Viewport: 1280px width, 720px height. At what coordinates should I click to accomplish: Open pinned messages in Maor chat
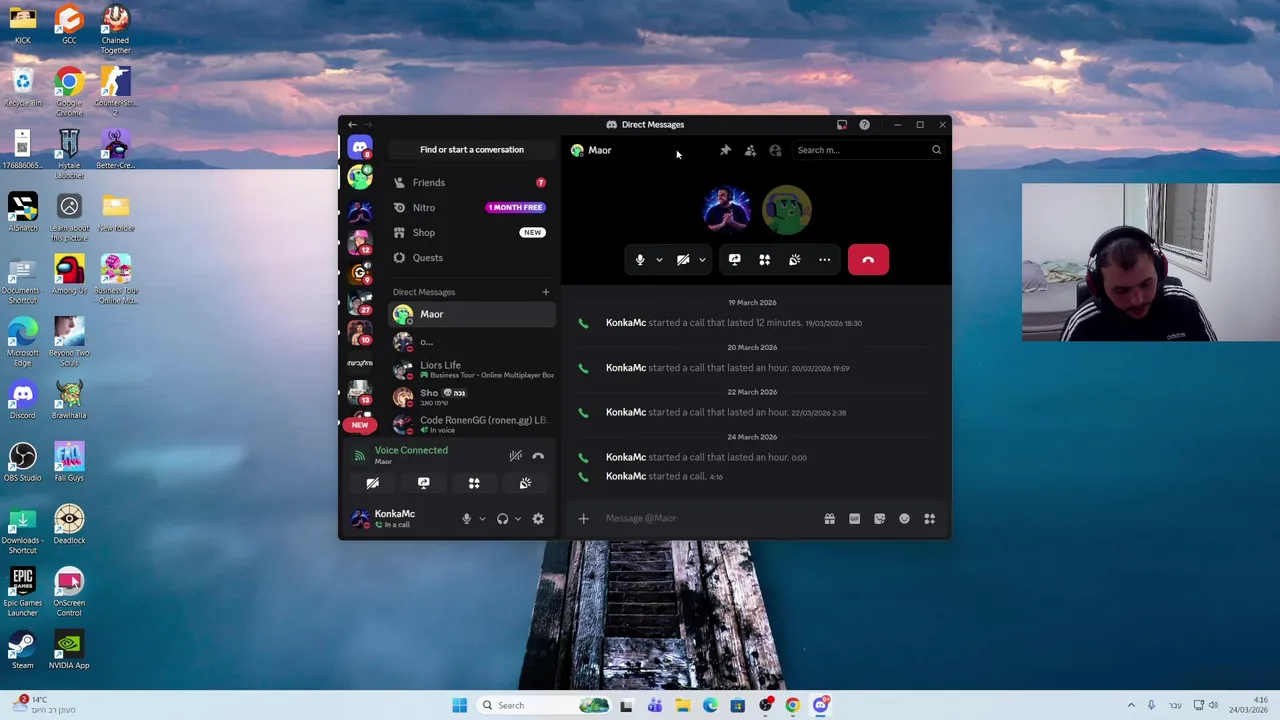click(725, 150)
